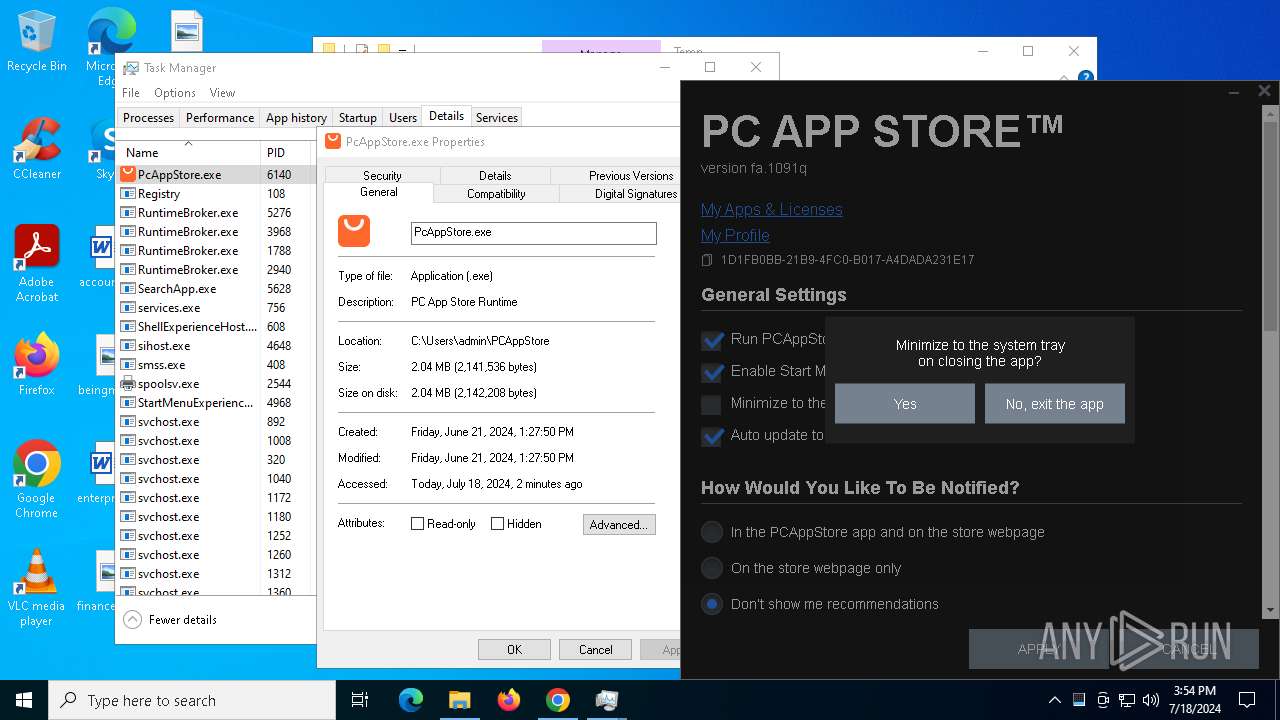Open the Previous Versions tab

(x=615, y=175)
